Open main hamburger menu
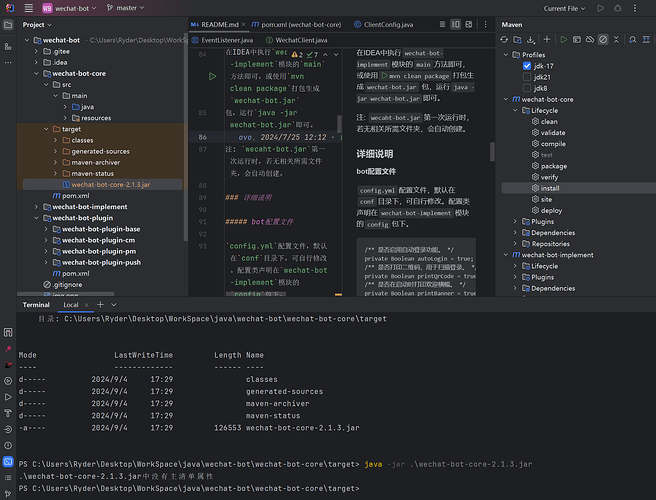This screenshot has height=500, width=656. coord(28,8)
